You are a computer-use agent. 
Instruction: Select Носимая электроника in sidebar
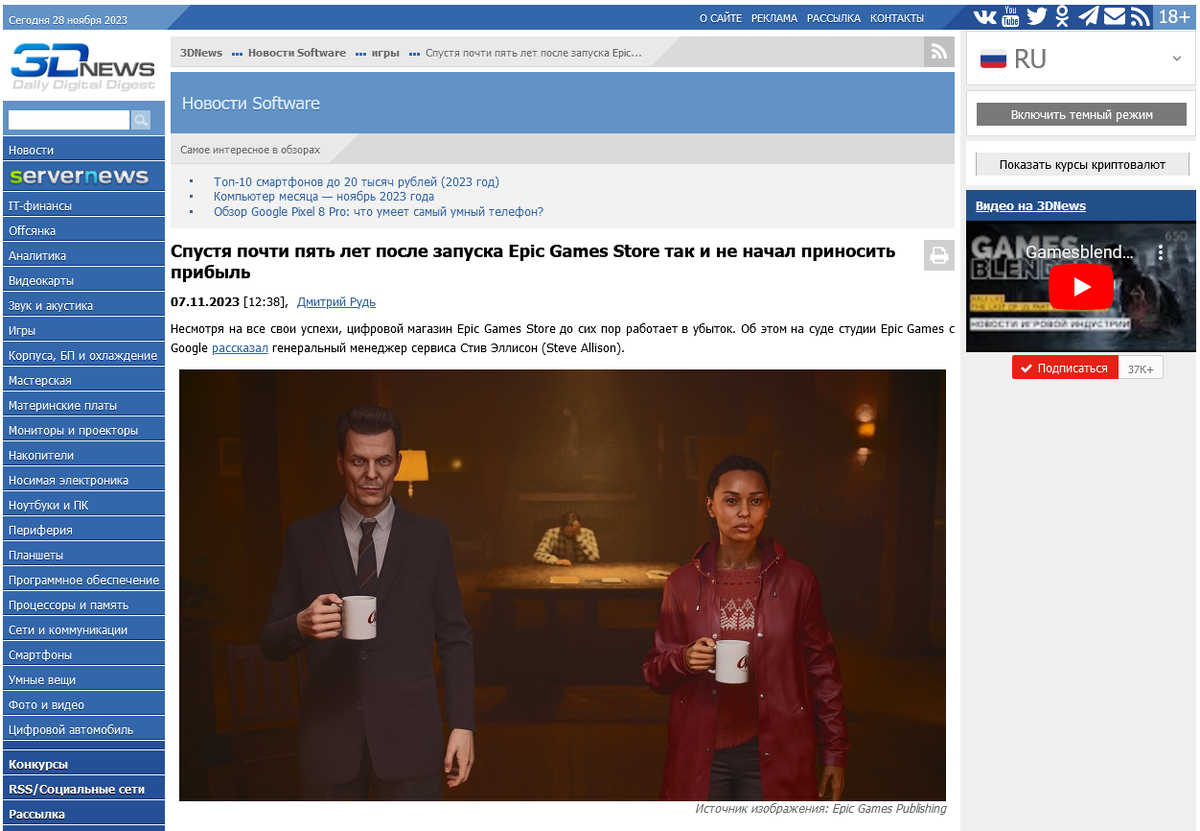(x=83, y=480)
